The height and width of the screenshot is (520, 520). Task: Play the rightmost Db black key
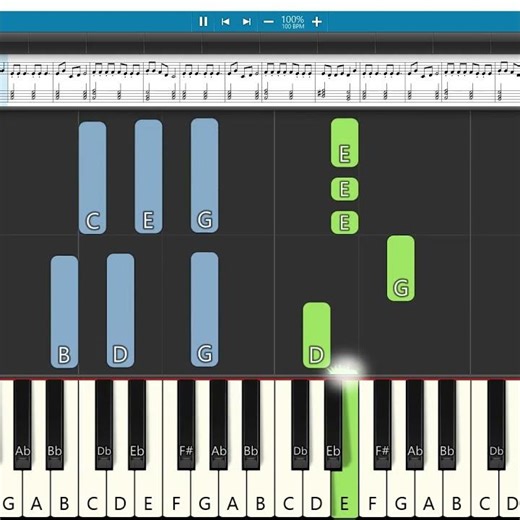tap(496, 425)
